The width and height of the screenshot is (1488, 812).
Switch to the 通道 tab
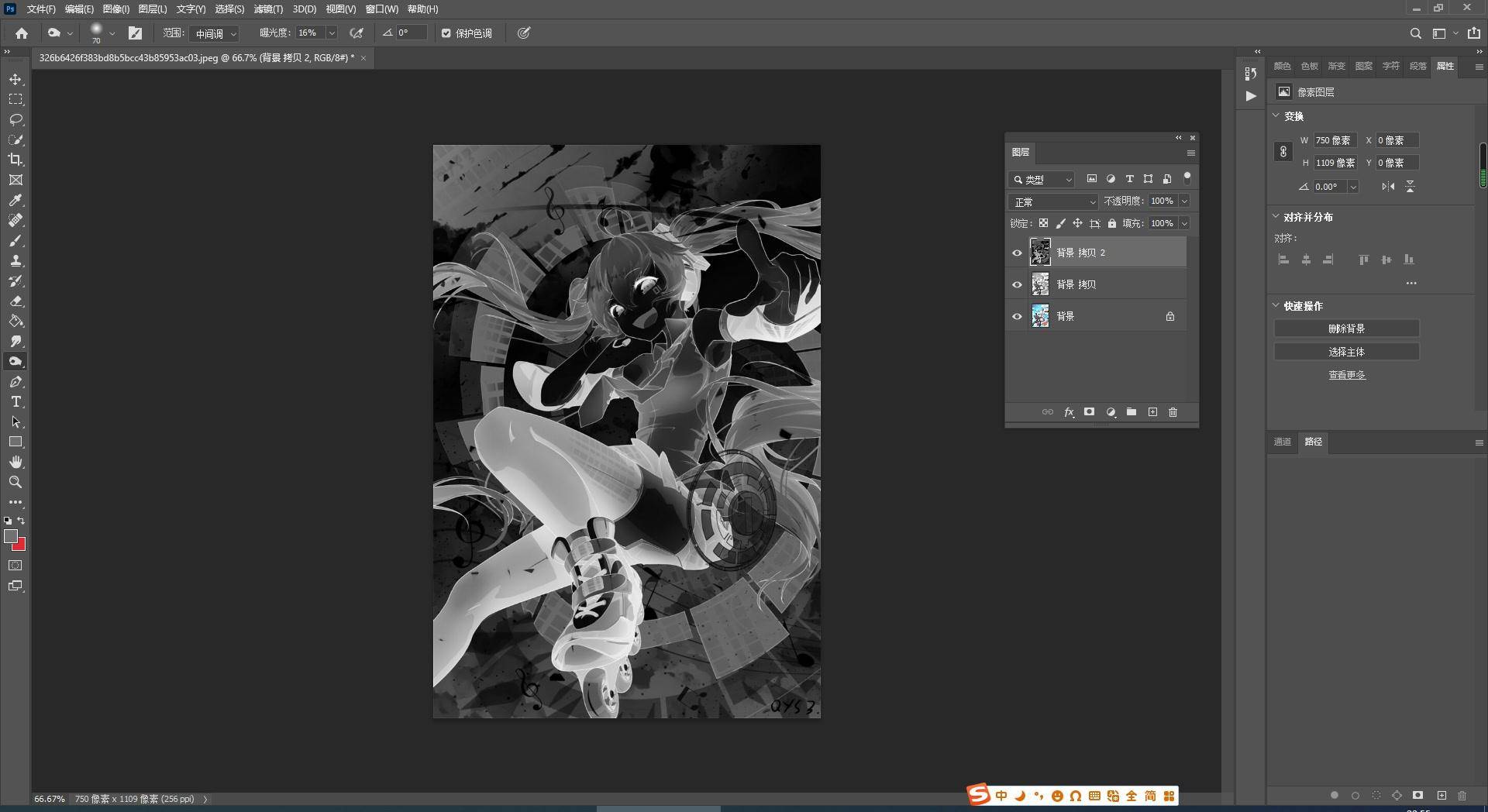coord(1283,442)
